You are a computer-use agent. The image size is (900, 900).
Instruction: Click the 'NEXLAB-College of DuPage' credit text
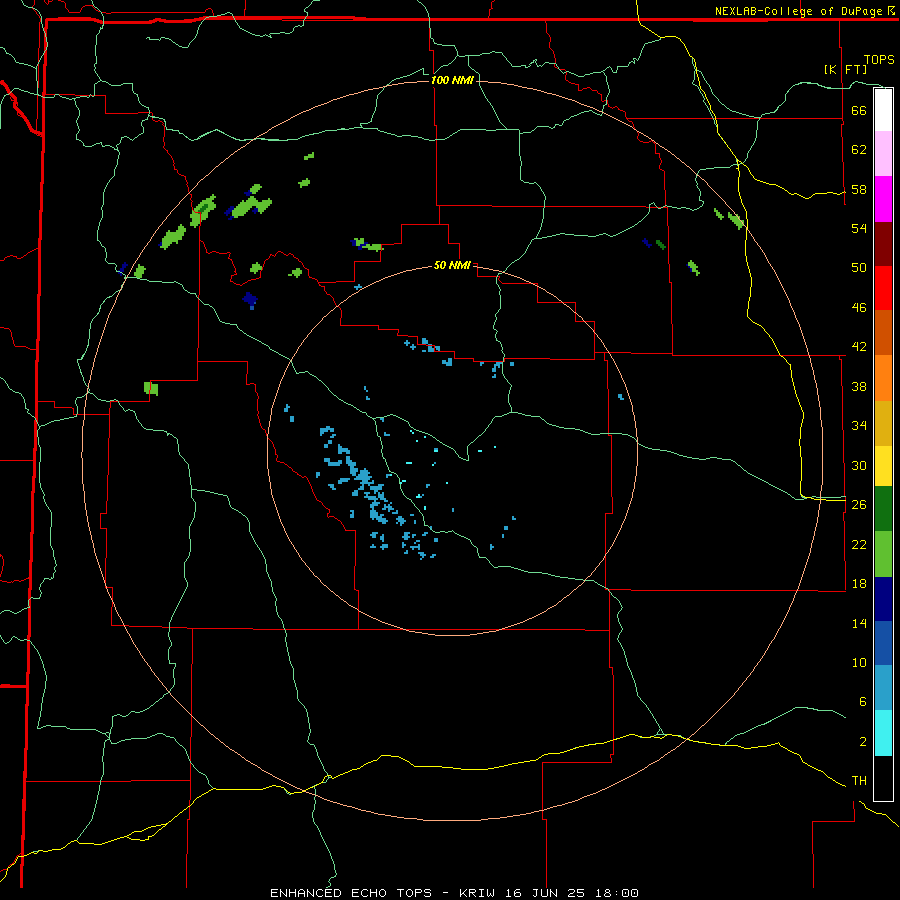pos(800,11)
